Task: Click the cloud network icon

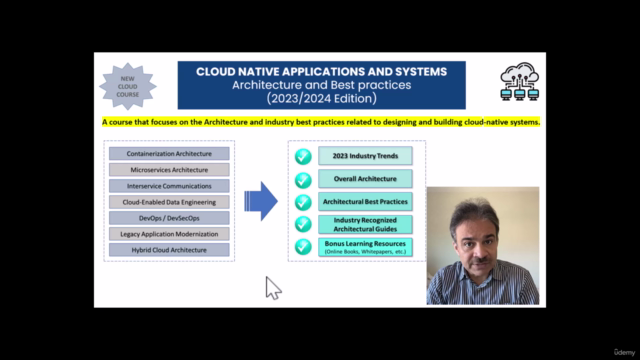Action: pyautogui.click(x=520, y=81)
